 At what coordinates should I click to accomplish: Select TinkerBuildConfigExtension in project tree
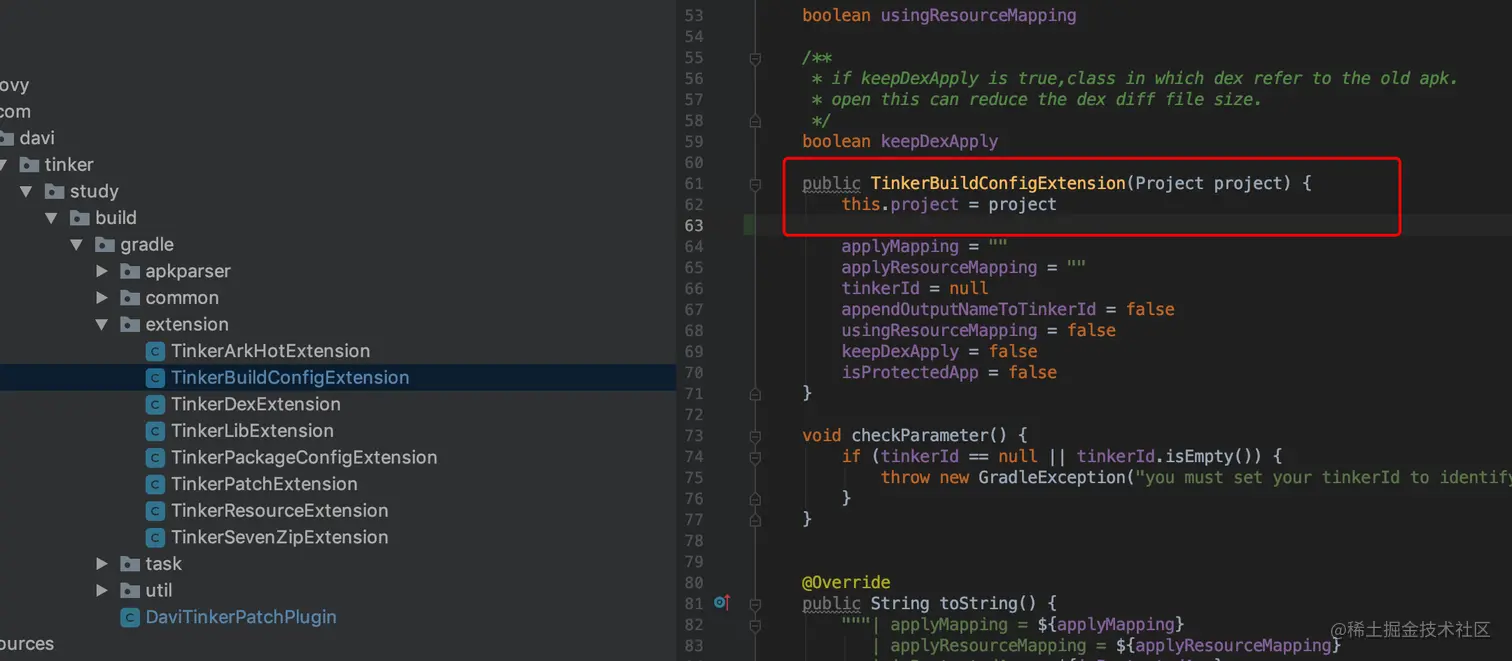click(x=290, y=378)
